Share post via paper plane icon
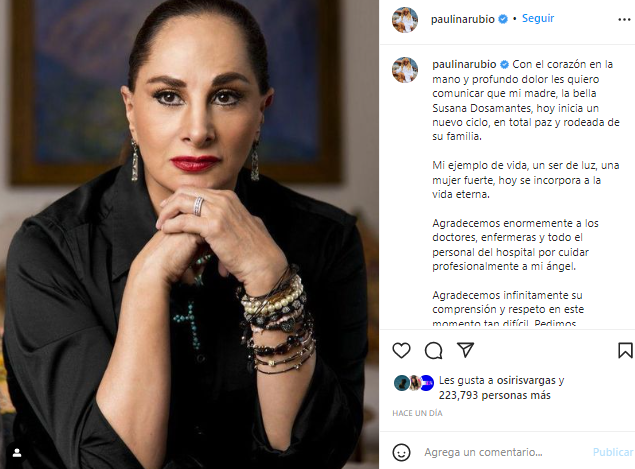635x469 pixels. 465,350
